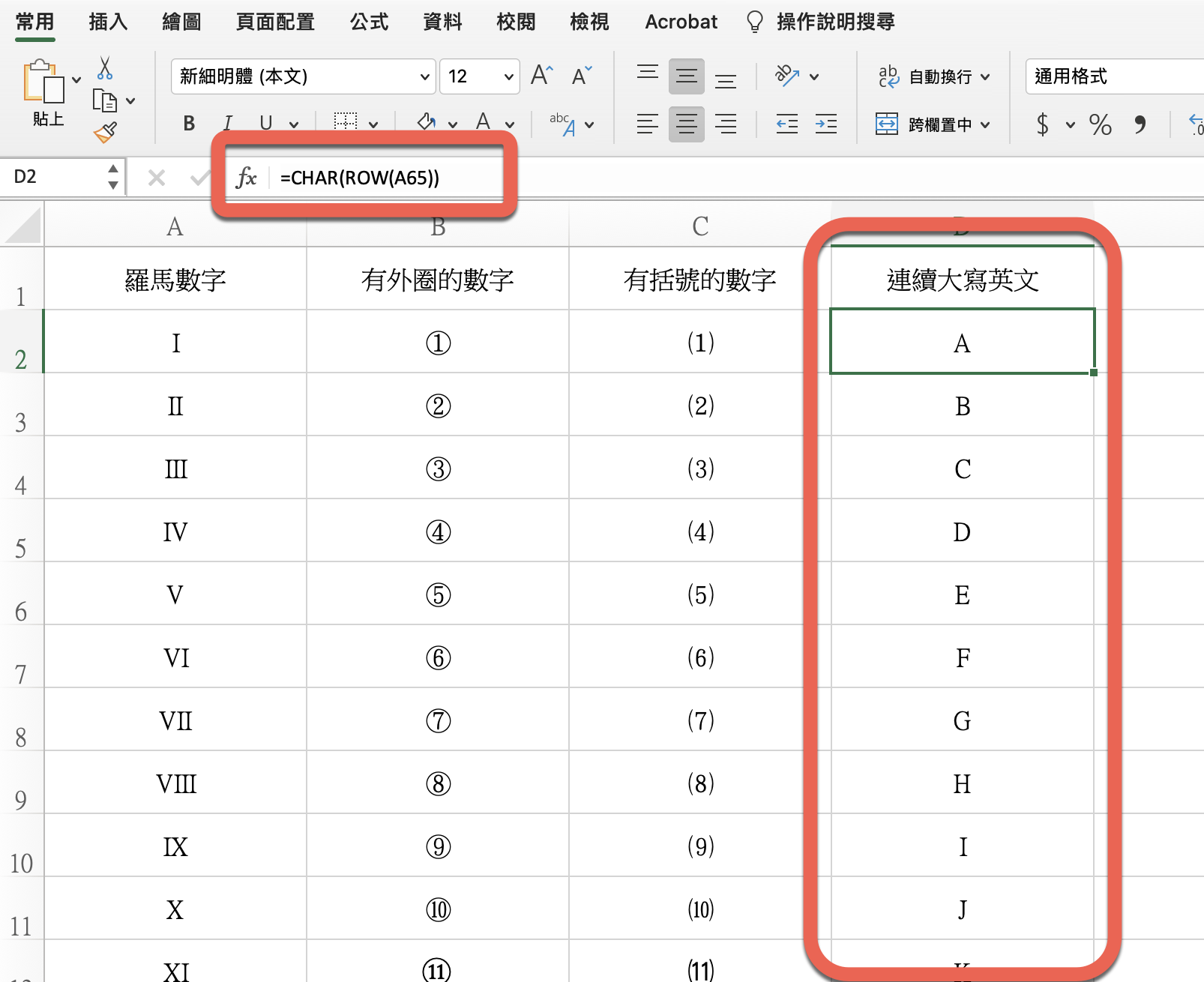Select cell D2 containing A

click(963, 342)
